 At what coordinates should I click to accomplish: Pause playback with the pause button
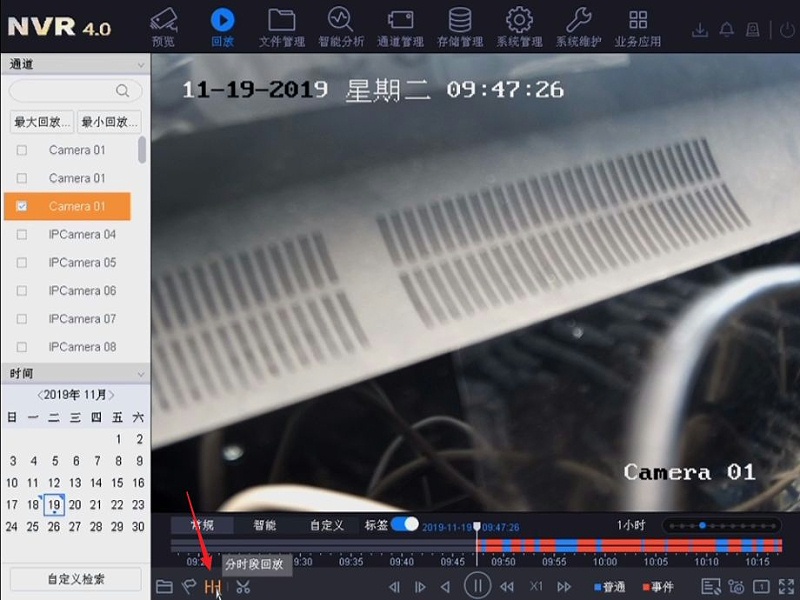[478, 587]
